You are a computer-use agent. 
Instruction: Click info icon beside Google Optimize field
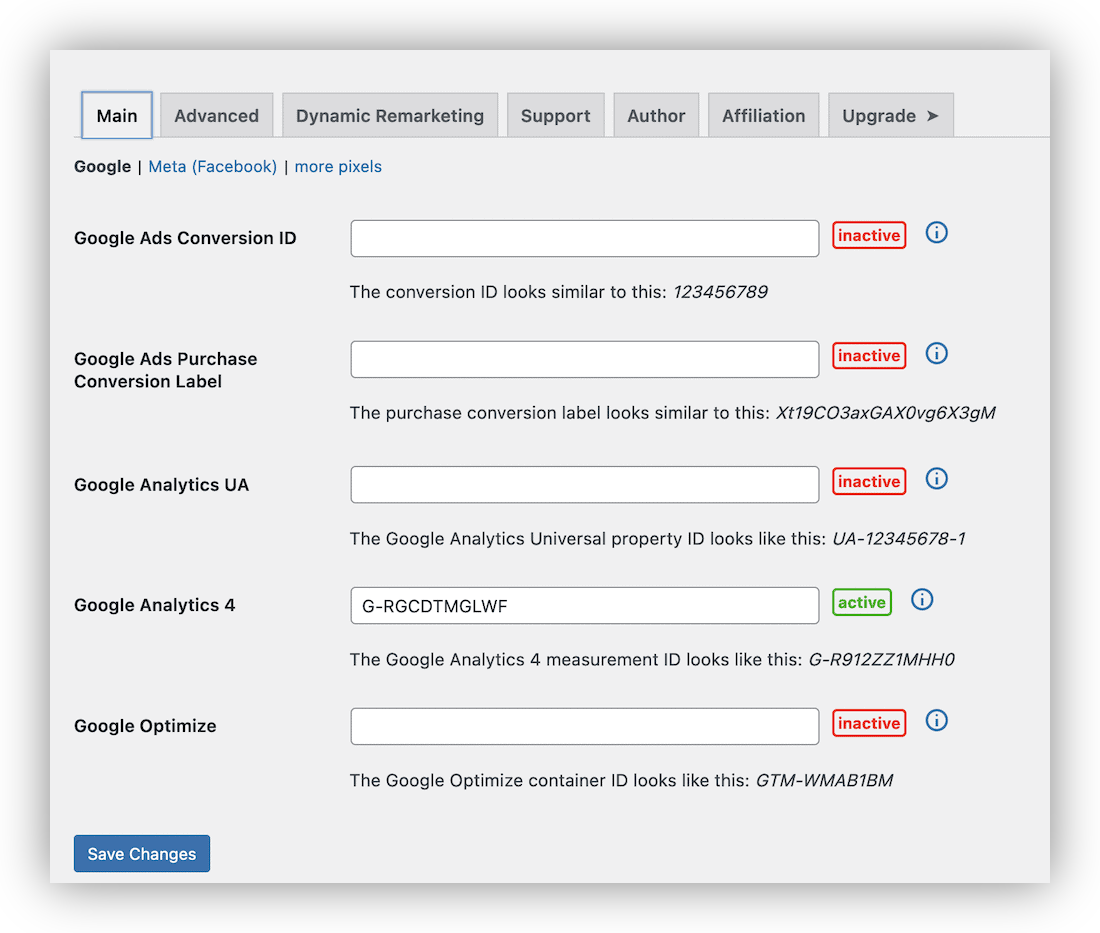[x=936, y=721]
